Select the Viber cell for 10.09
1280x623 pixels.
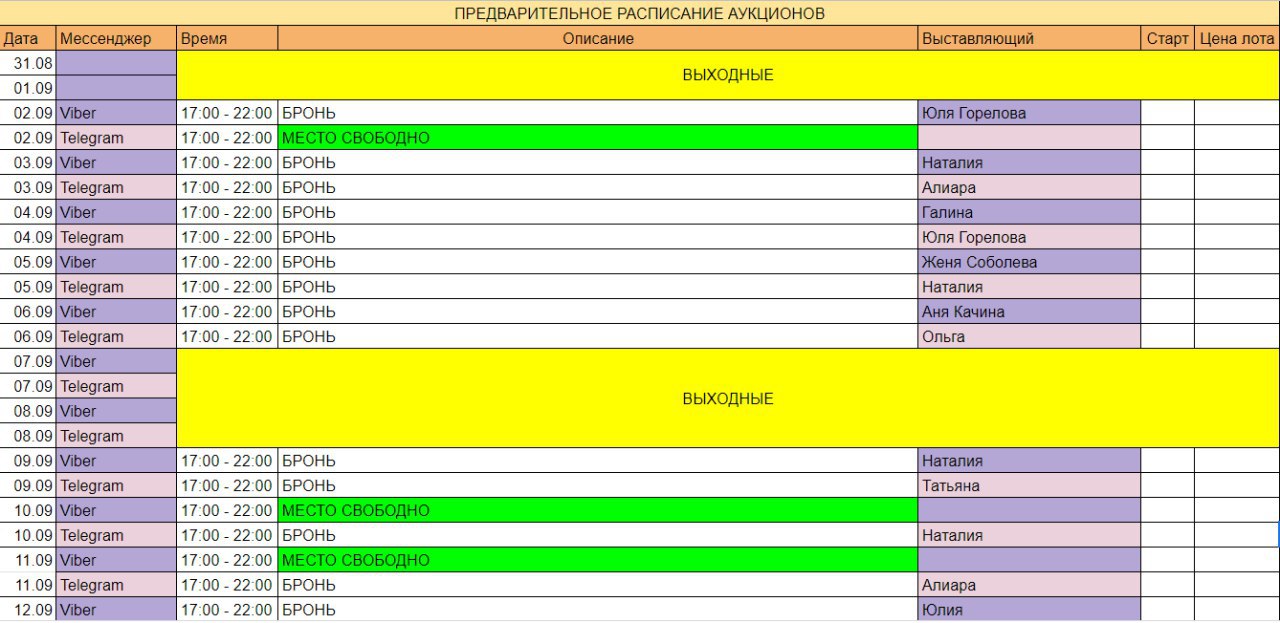click(116, 510)
